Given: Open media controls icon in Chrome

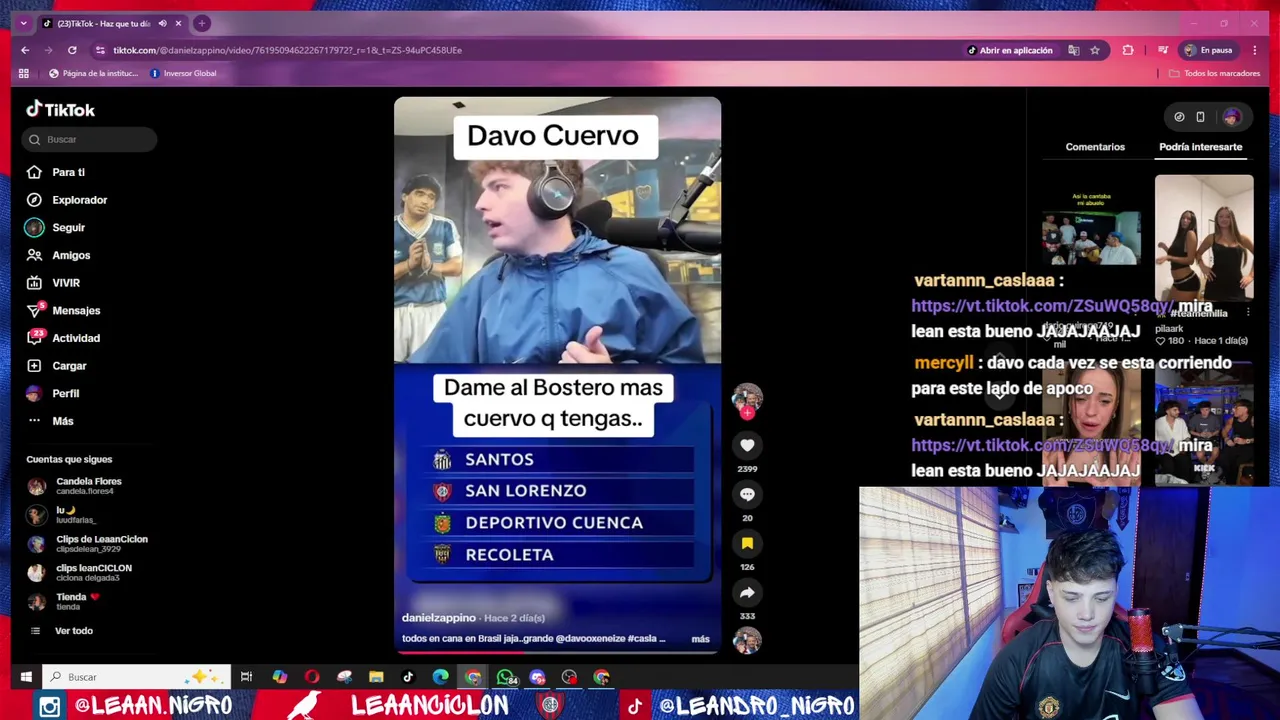Looking at the screenshot, I should (x=1162, y=50).
